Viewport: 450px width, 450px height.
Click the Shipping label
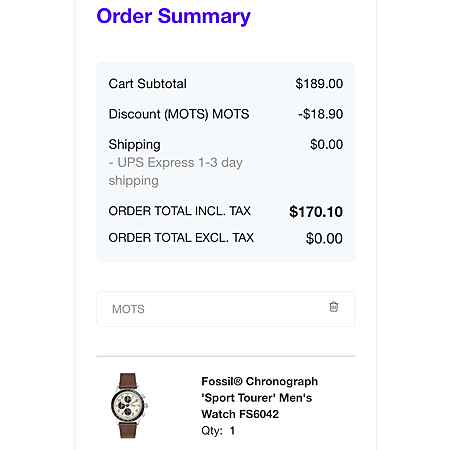pyautogui.click(x=134, y=145)
